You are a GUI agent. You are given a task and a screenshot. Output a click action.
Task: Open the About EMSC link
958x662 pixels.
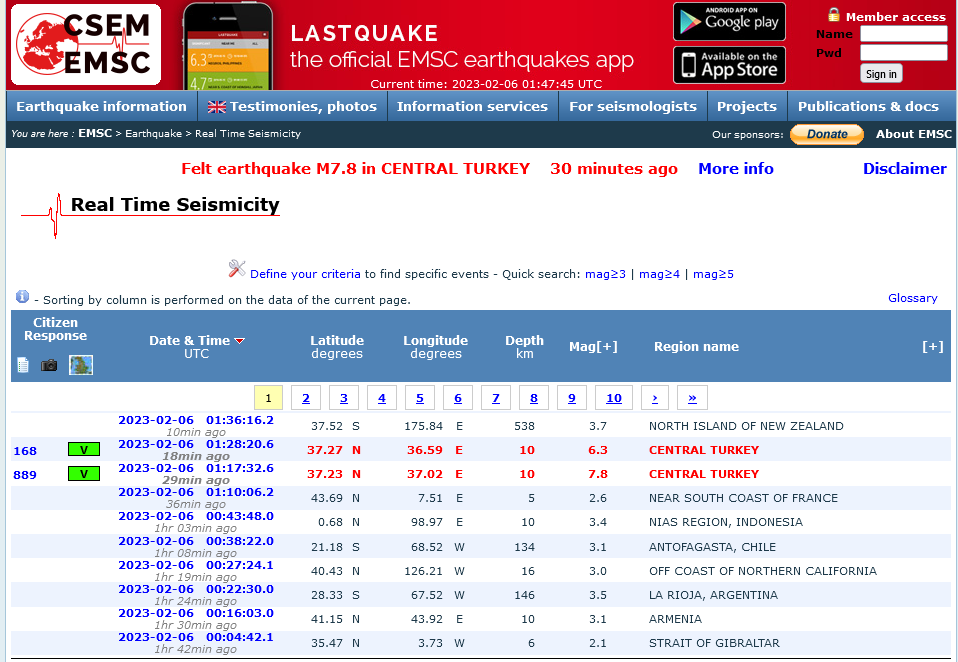coord(913,134)
